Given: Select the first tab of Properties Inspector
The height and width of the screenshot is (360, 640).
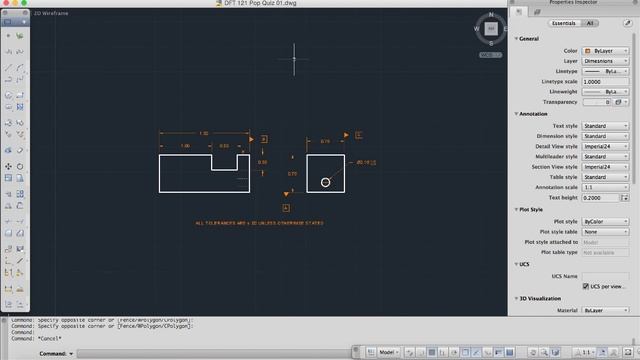Looking at the screenshot, I should pos(519,11).
